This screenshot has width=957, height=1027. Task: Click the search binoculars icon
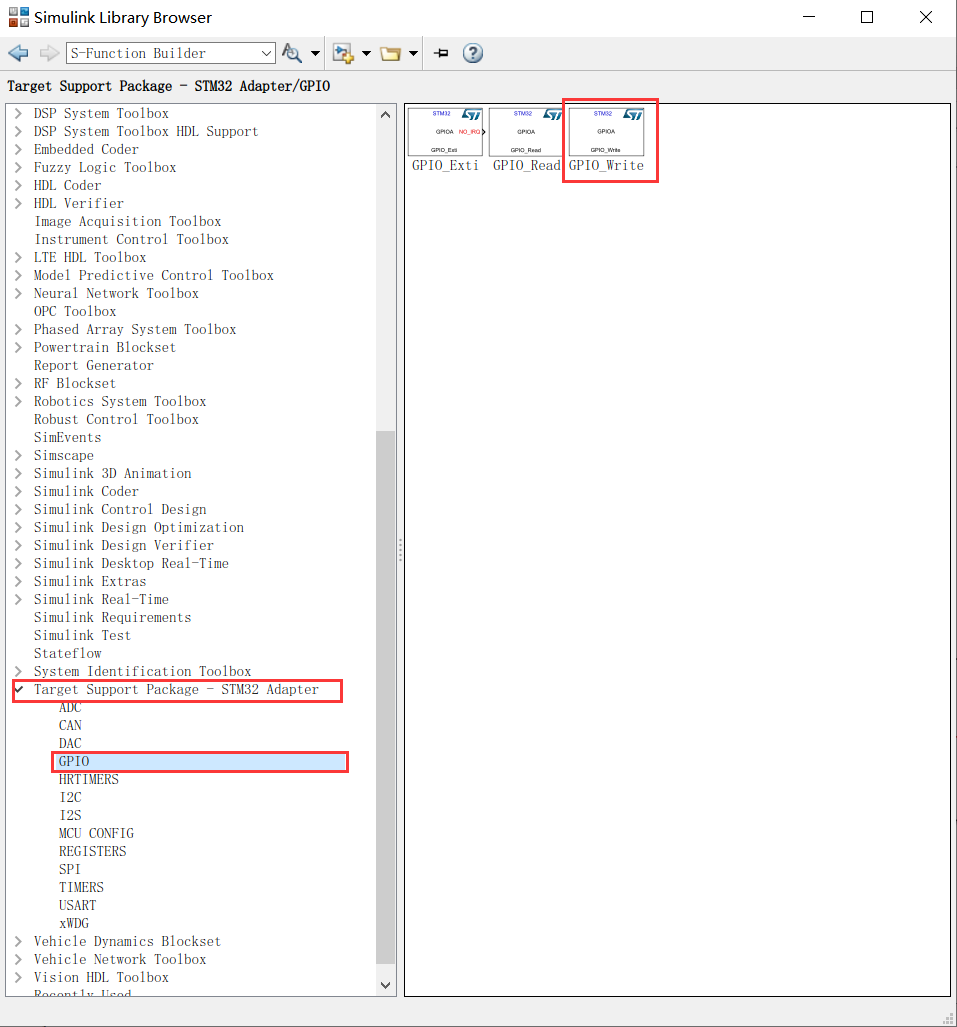pos(291,53)
